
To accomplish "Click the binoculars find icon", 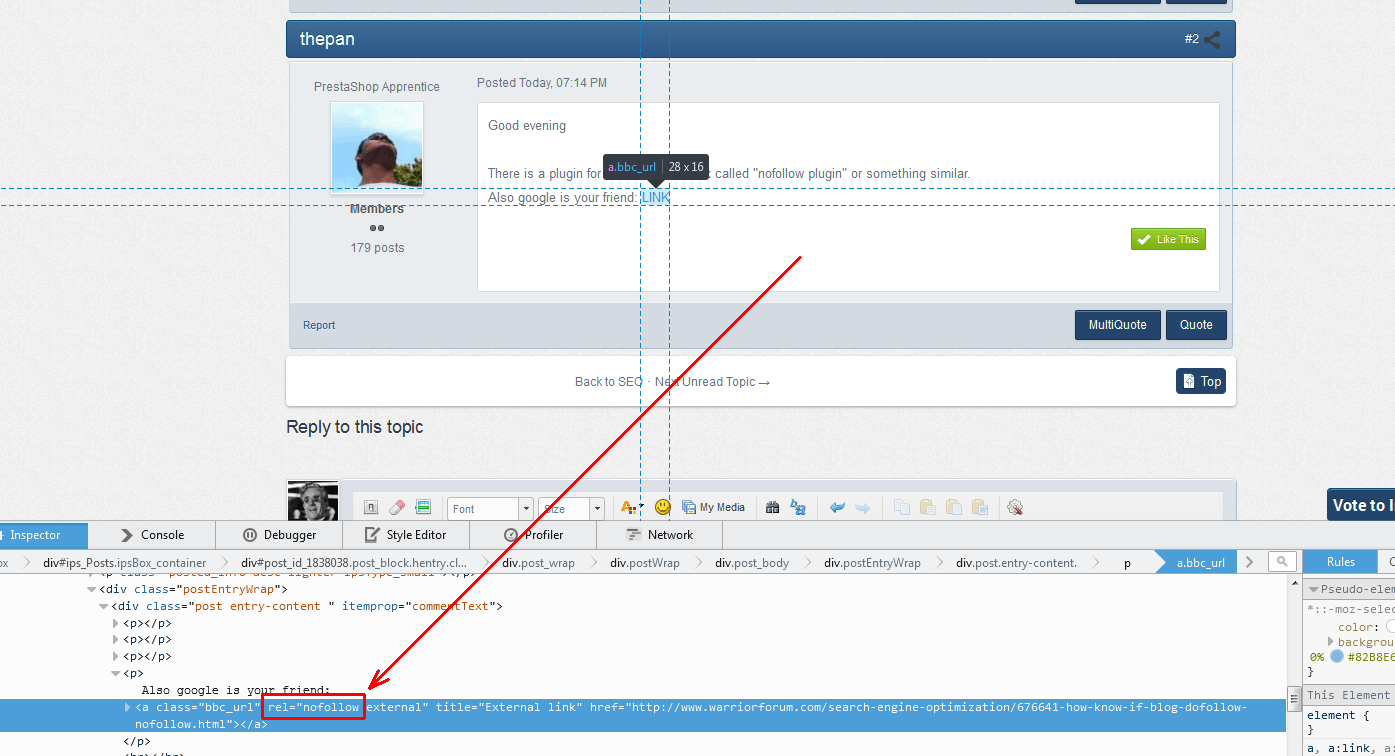I will [x=772, y=508].
